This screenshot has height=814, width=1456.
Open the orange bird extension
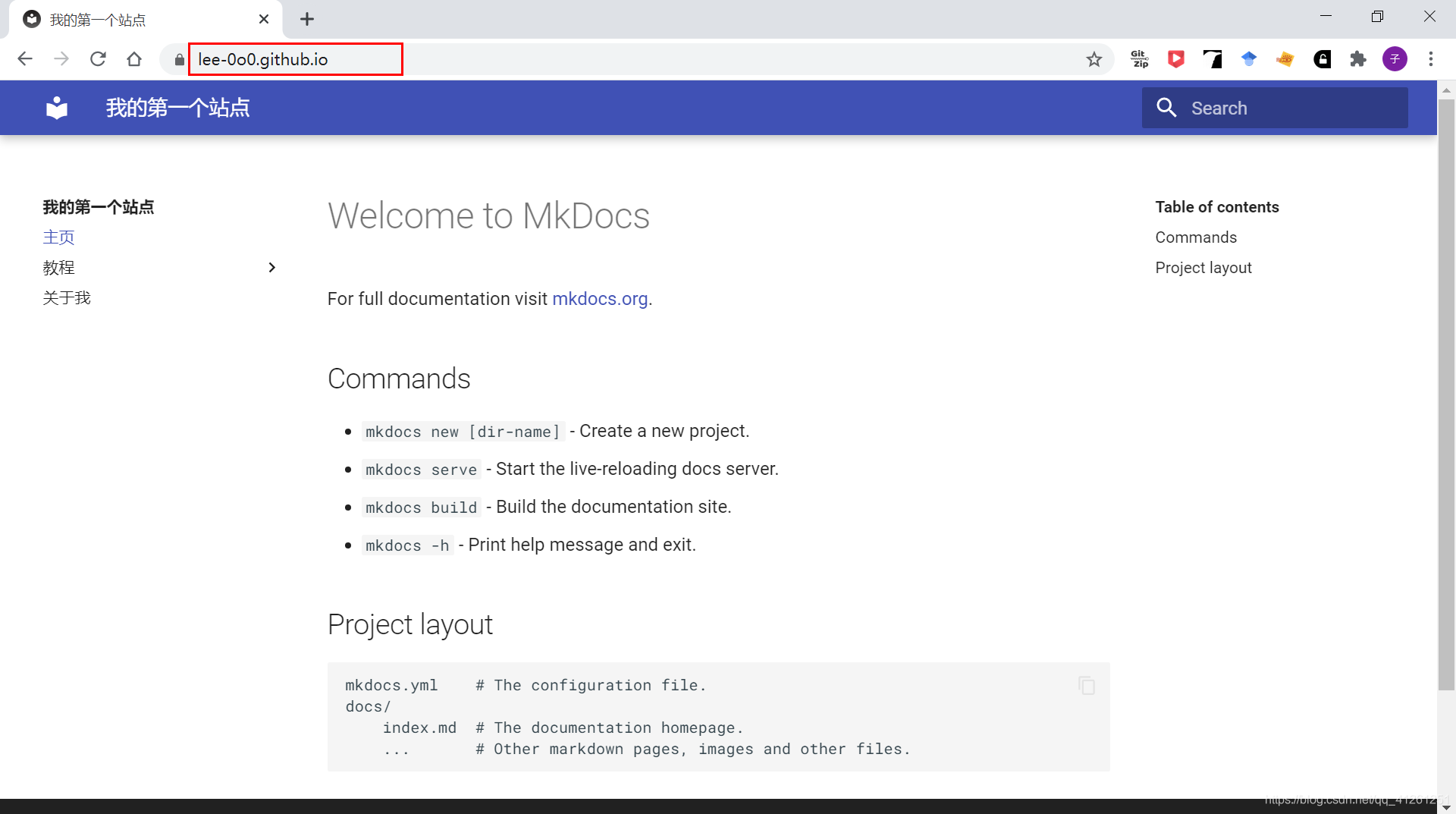coord(1285,59)
